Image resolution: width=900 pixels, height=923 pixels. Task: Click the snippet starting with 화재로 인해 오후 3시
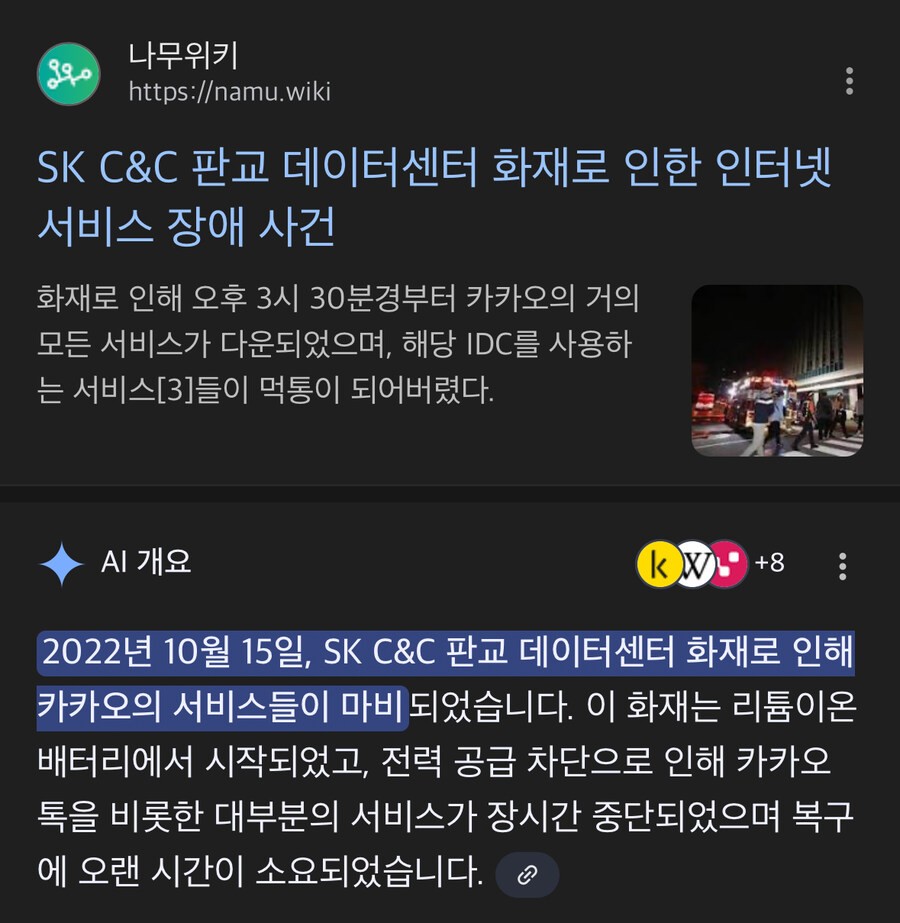338,344
